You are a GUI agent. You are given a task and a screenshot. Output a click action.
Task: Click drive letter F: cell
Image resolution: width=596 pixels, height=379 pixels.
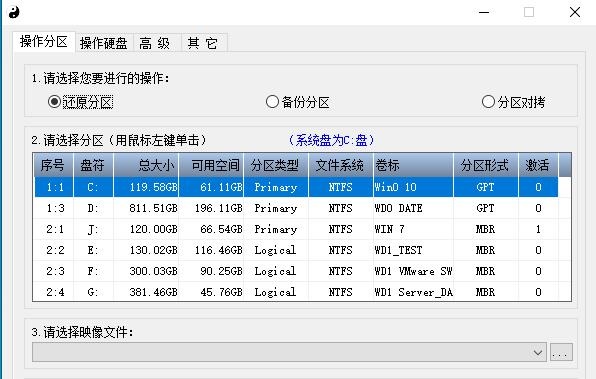(93, 271)
